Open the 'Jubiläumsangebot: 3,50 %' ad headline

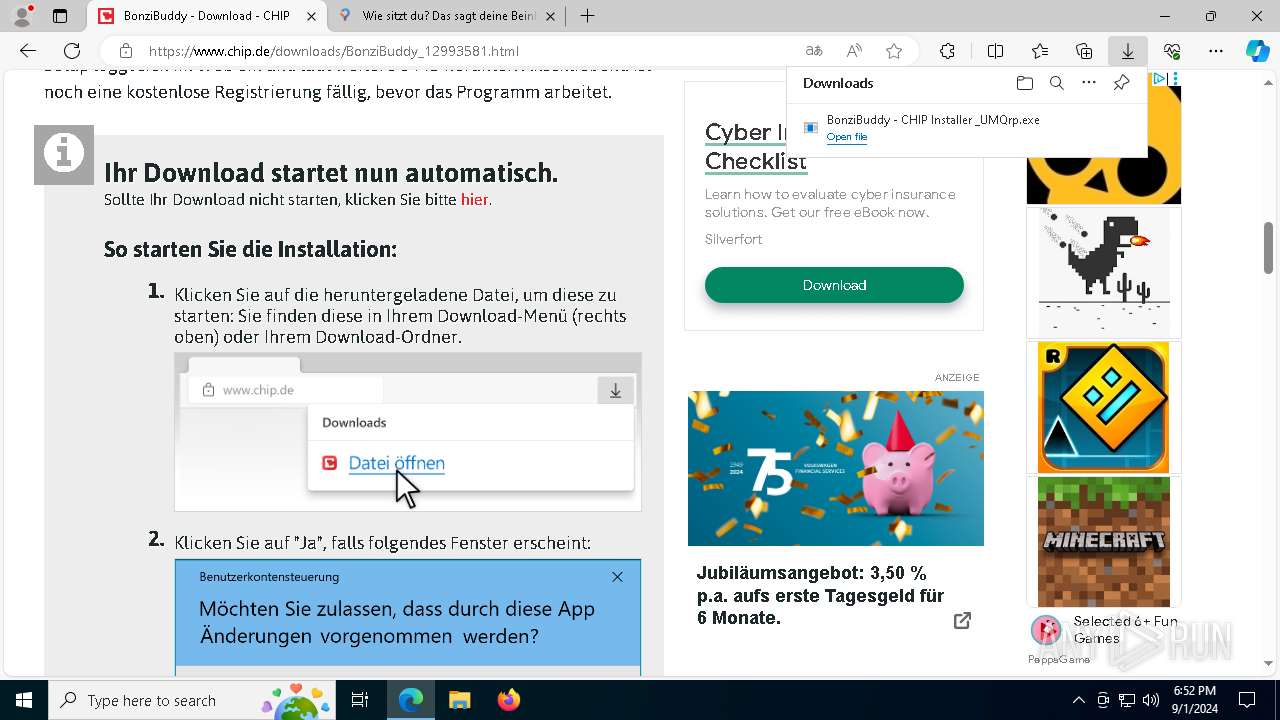pyautogui.click(x=820, y=596)
